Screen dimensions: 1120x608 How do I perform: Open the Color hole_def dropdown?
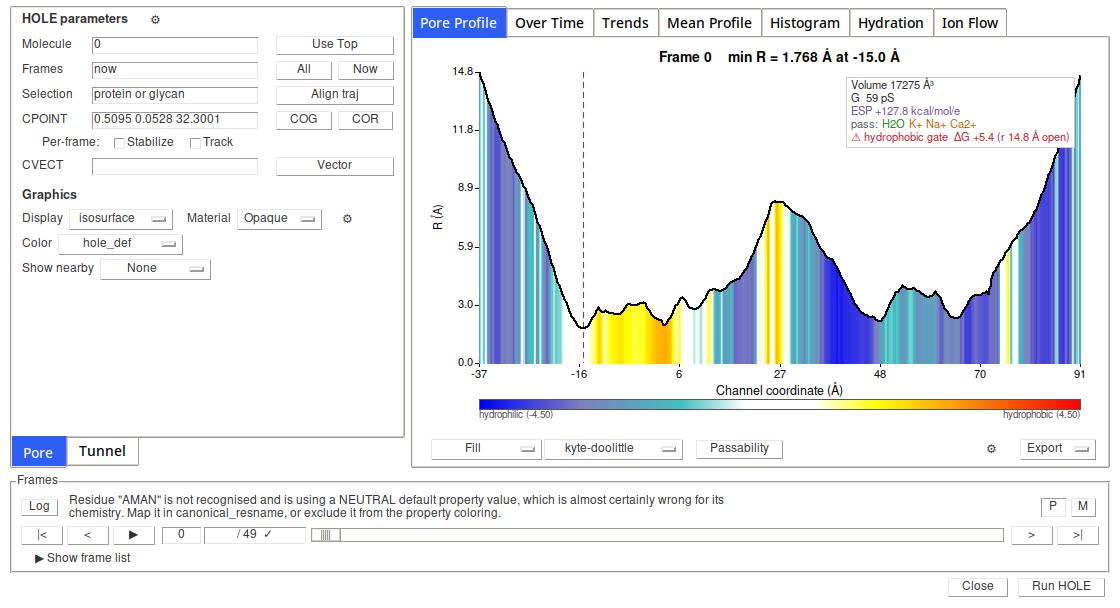pos(120,244)
